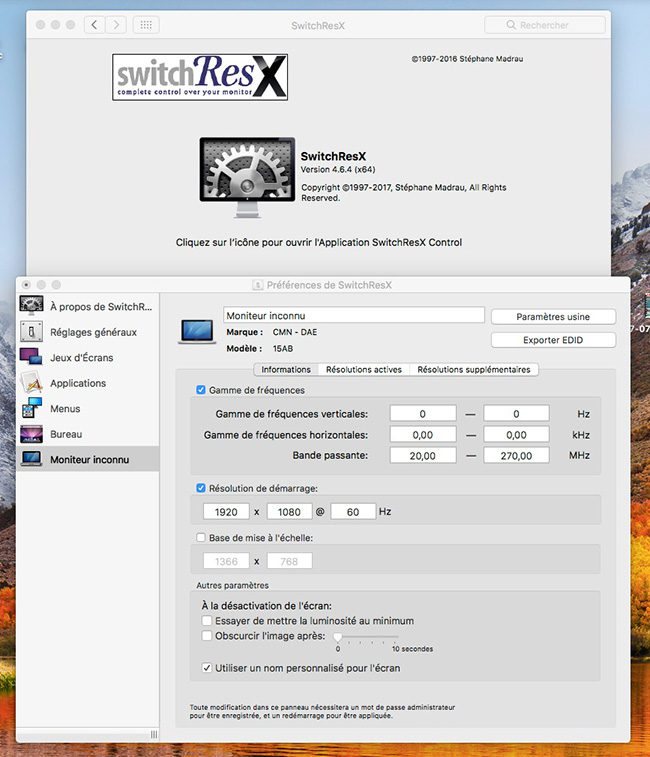Click the Menus icon in sidebar
This screenshot has height=757, width=650.
(x=31, y=408)
